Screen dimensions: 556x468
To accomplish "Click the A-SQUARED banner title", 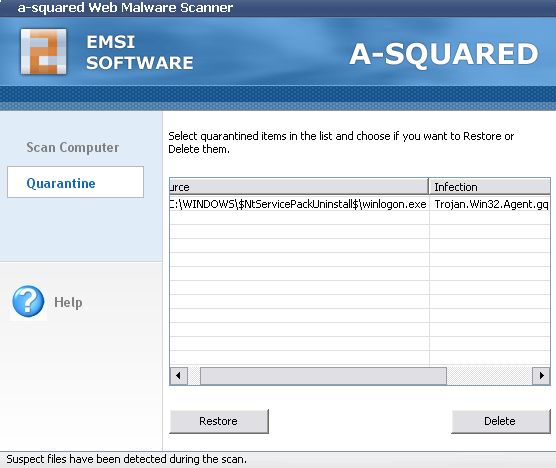I will (x=444, y=54).
